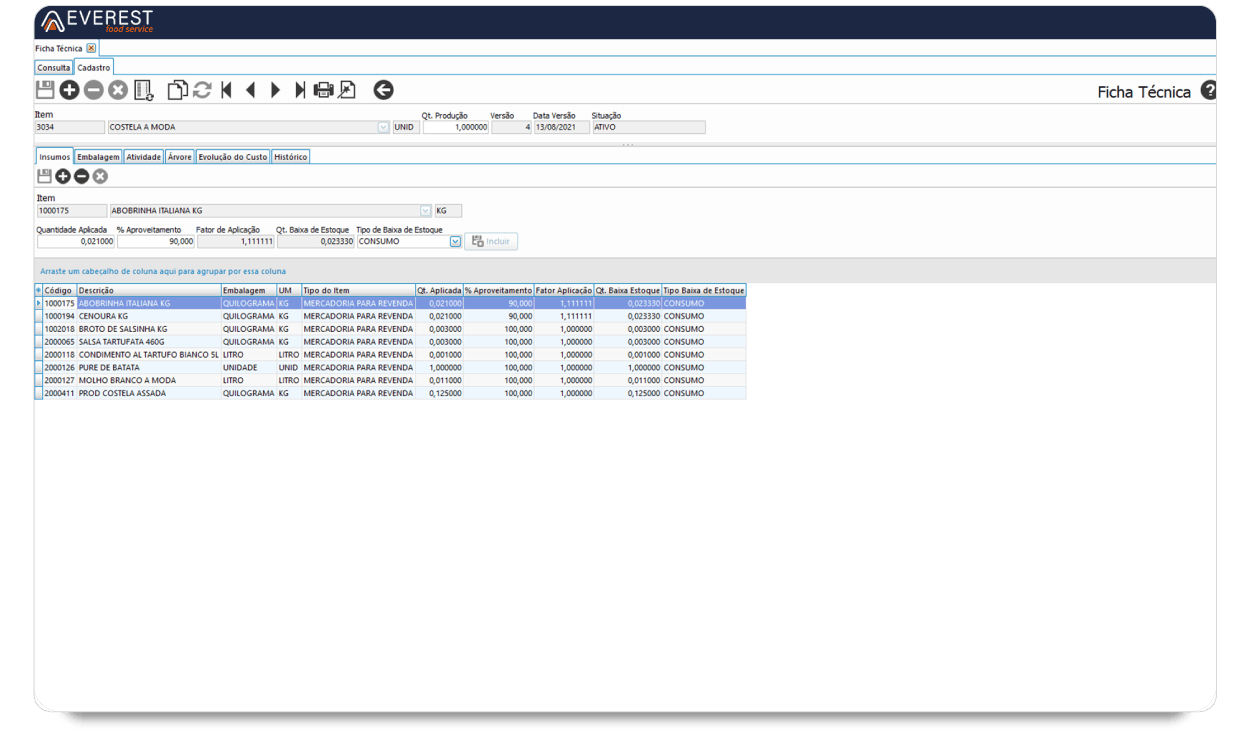
Task: Click the Insumos sub-toolbar cancel X icon
Action: 100,176
